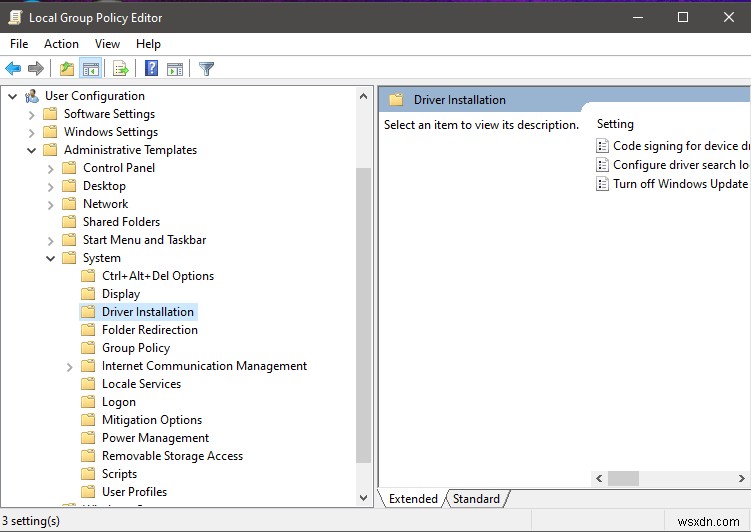The image size is (751, 532).
Task: Select the Locale Services tree item
Action: [131, 384]
